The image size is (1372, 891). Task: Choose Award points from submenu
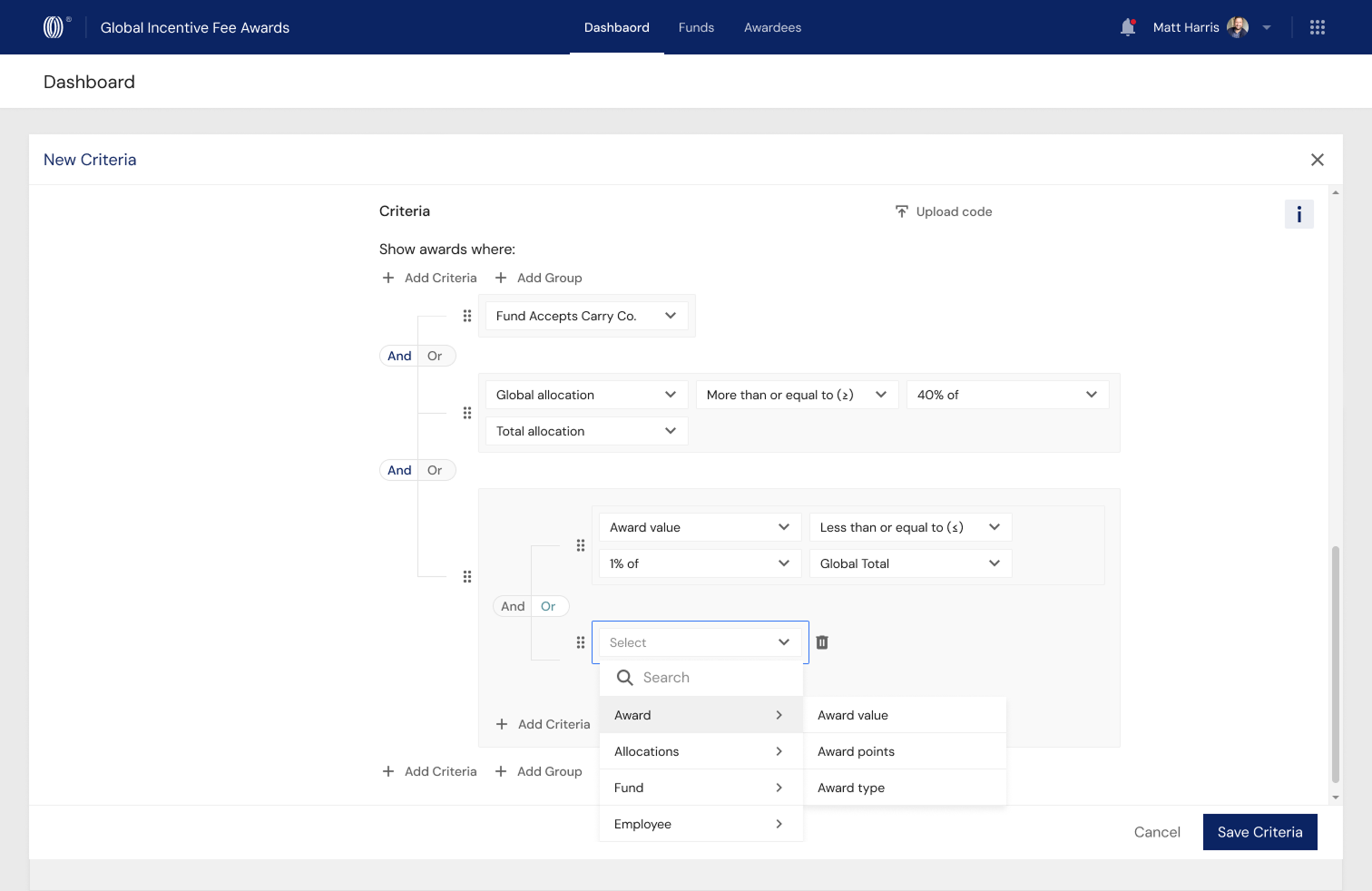pyautogui.click(x=906, y=751)
